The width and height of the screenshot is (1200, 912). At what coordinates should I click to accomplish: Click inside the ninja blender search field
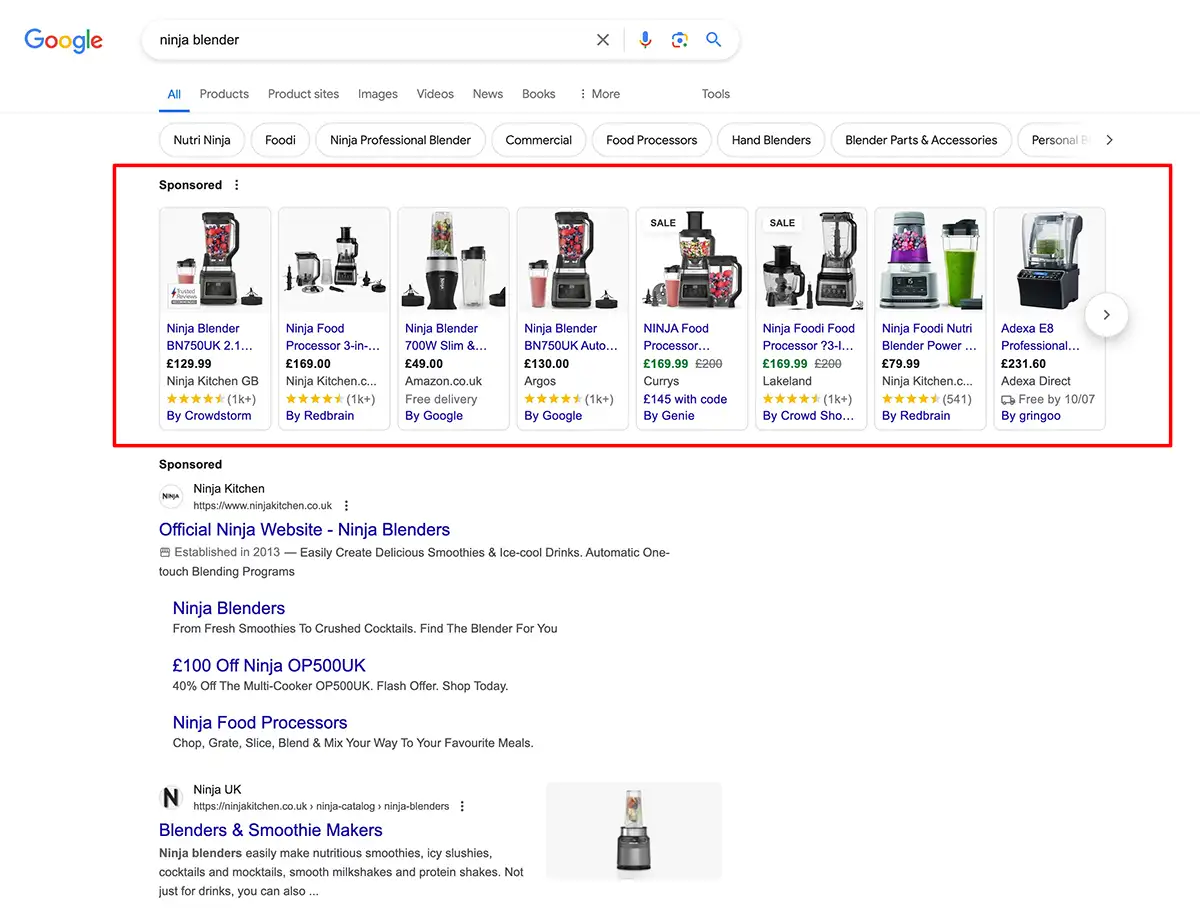tap(370, 40)
